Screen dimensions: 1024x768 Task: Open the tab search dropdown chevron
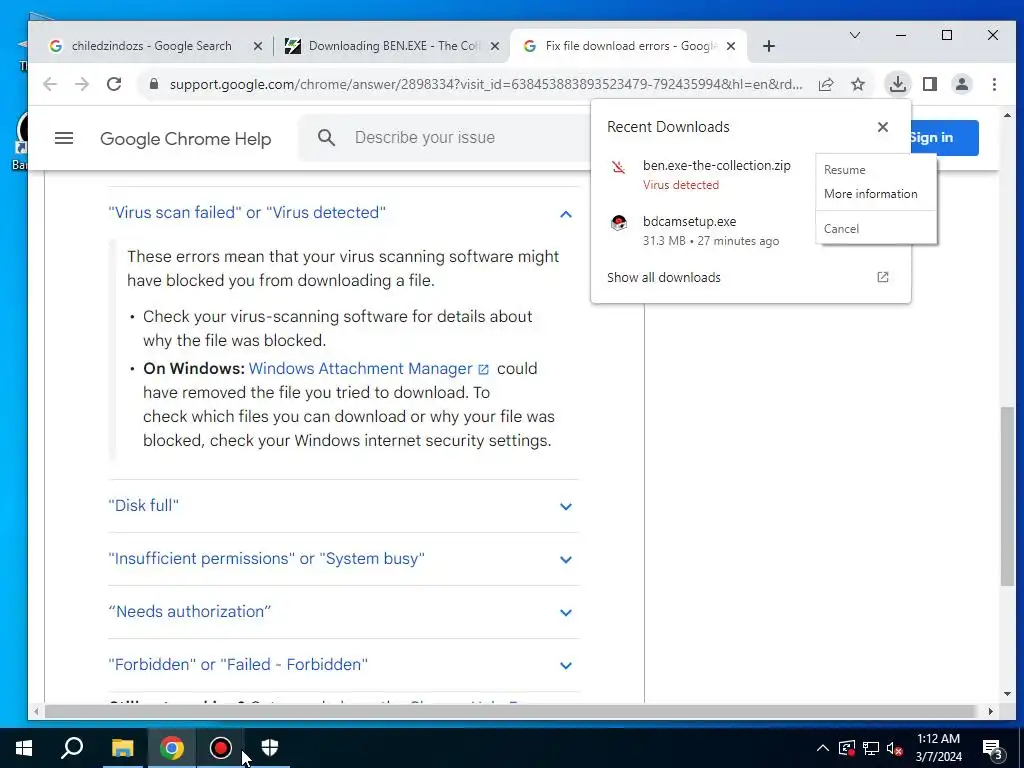(854, 35)
